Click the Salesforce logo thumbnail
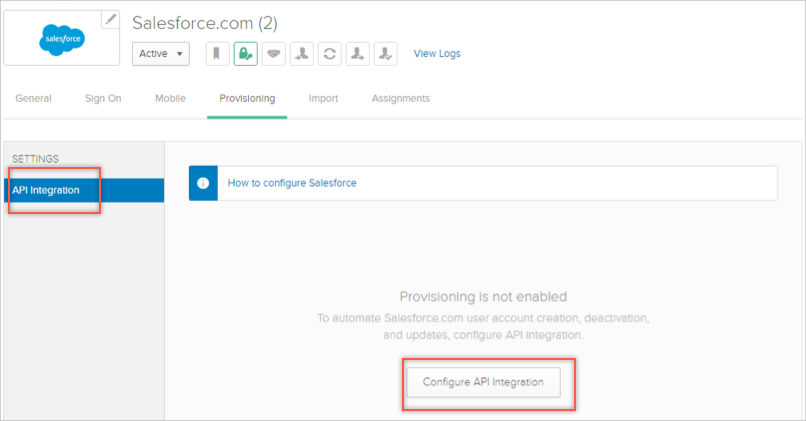 [62, 40]
